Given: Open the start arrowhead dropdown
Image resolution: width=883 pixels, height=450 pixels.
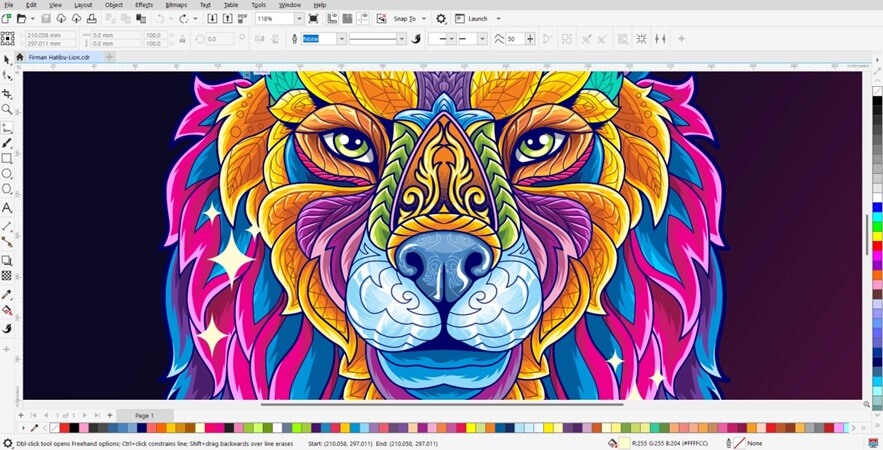Looking at the screenshot, I should (452, 39).
